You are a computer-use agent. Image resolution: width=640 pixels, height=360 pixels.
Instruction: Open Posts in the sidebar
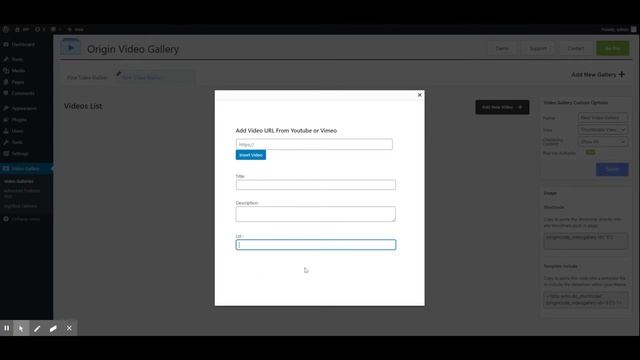[x=17, y=59]
